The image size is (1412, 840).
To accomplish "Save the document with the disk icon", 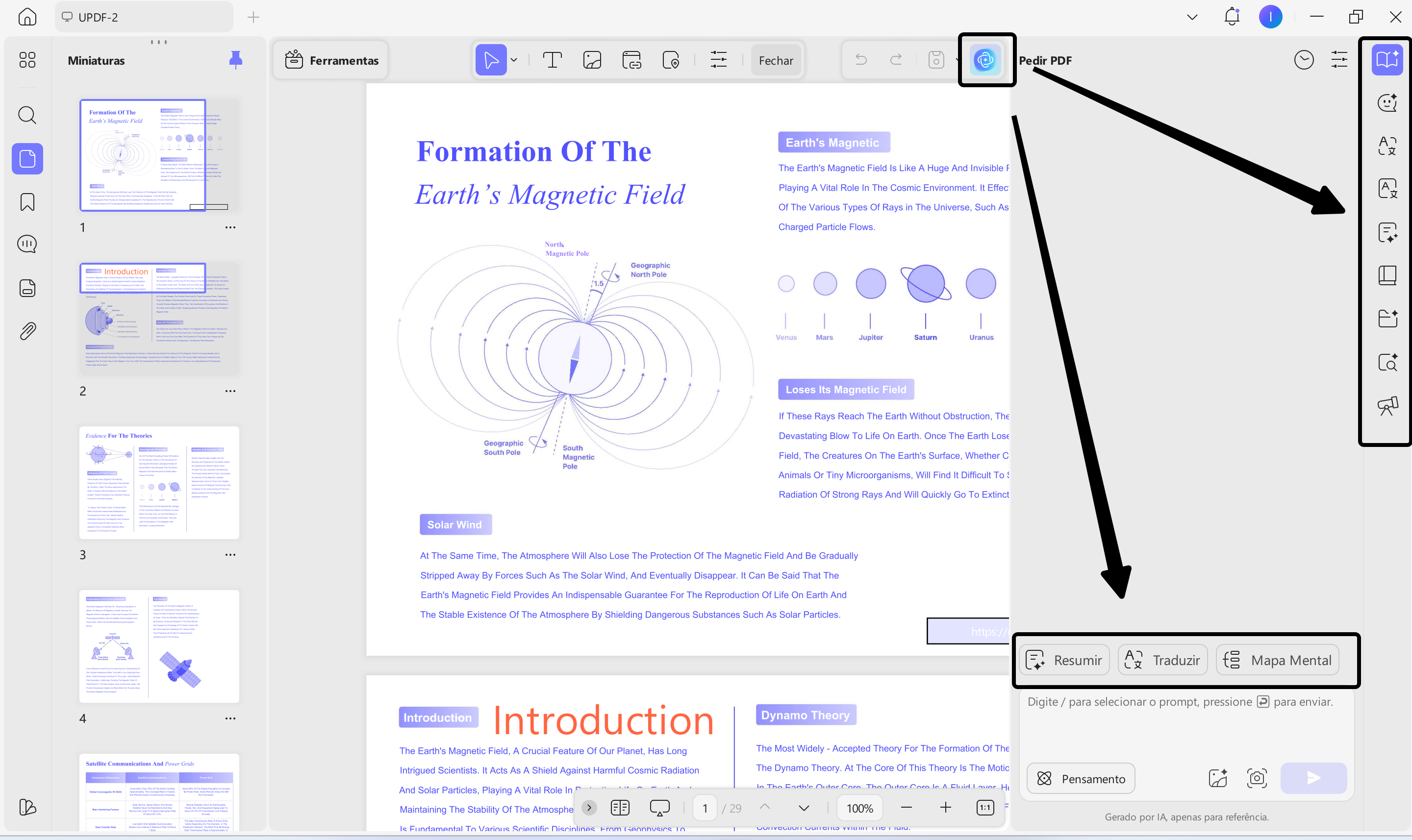I will [x=936, y=60].
